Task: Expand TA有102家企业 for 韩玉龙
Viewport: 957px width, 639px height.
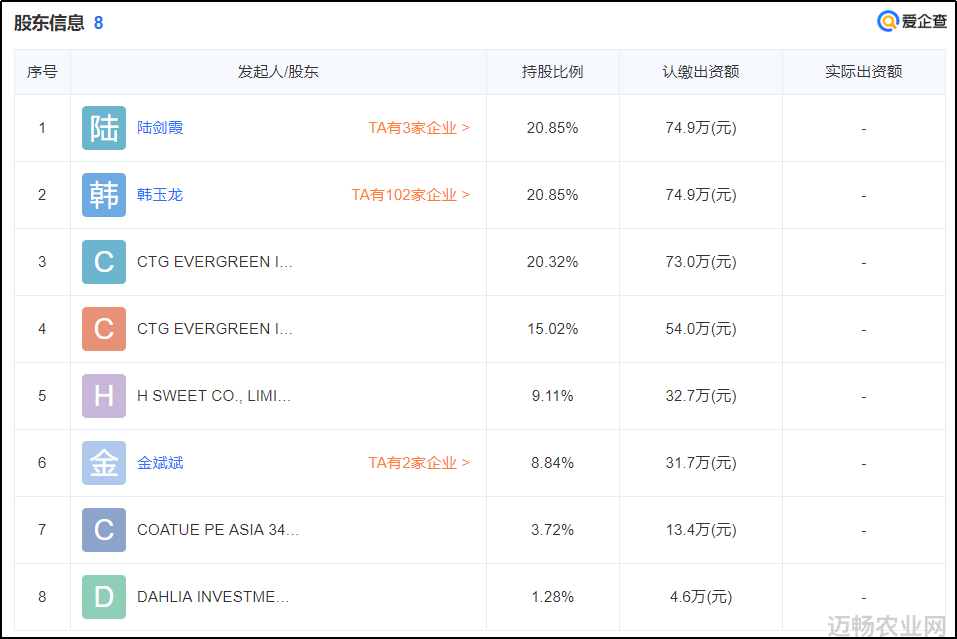Action: [x=411, y=195]
